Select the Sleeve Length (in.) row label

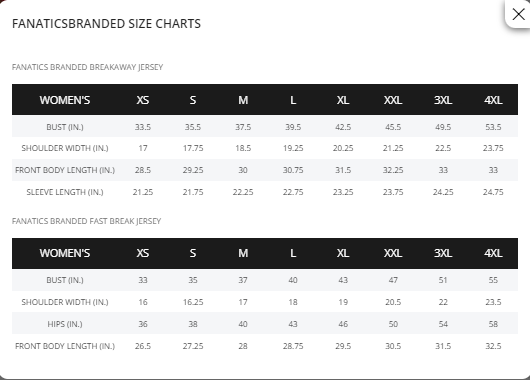(x=65, y=192)
